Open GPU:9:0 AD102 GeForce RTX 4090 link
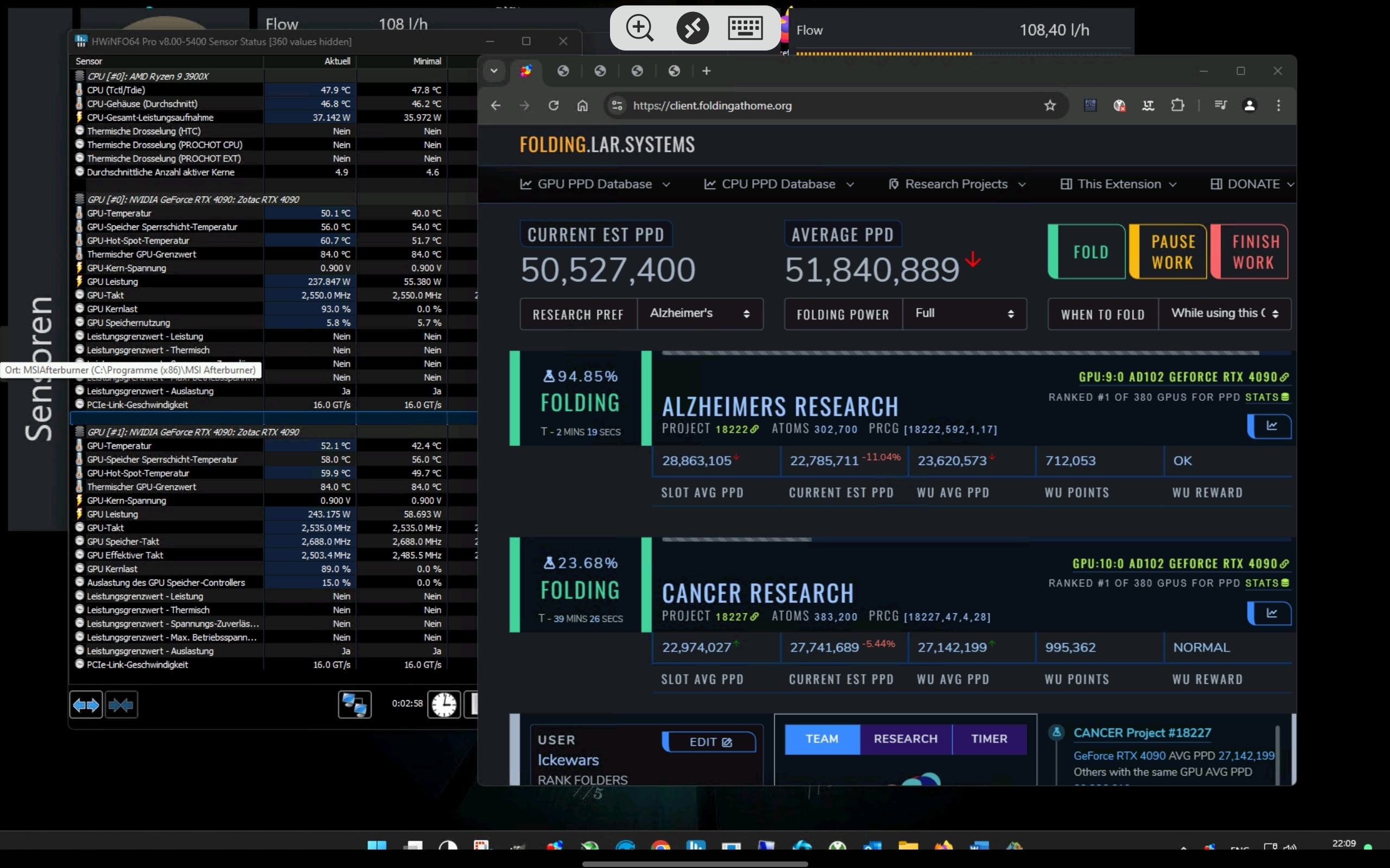Viewport: 1390px width, 868px height. (1184, 376)
